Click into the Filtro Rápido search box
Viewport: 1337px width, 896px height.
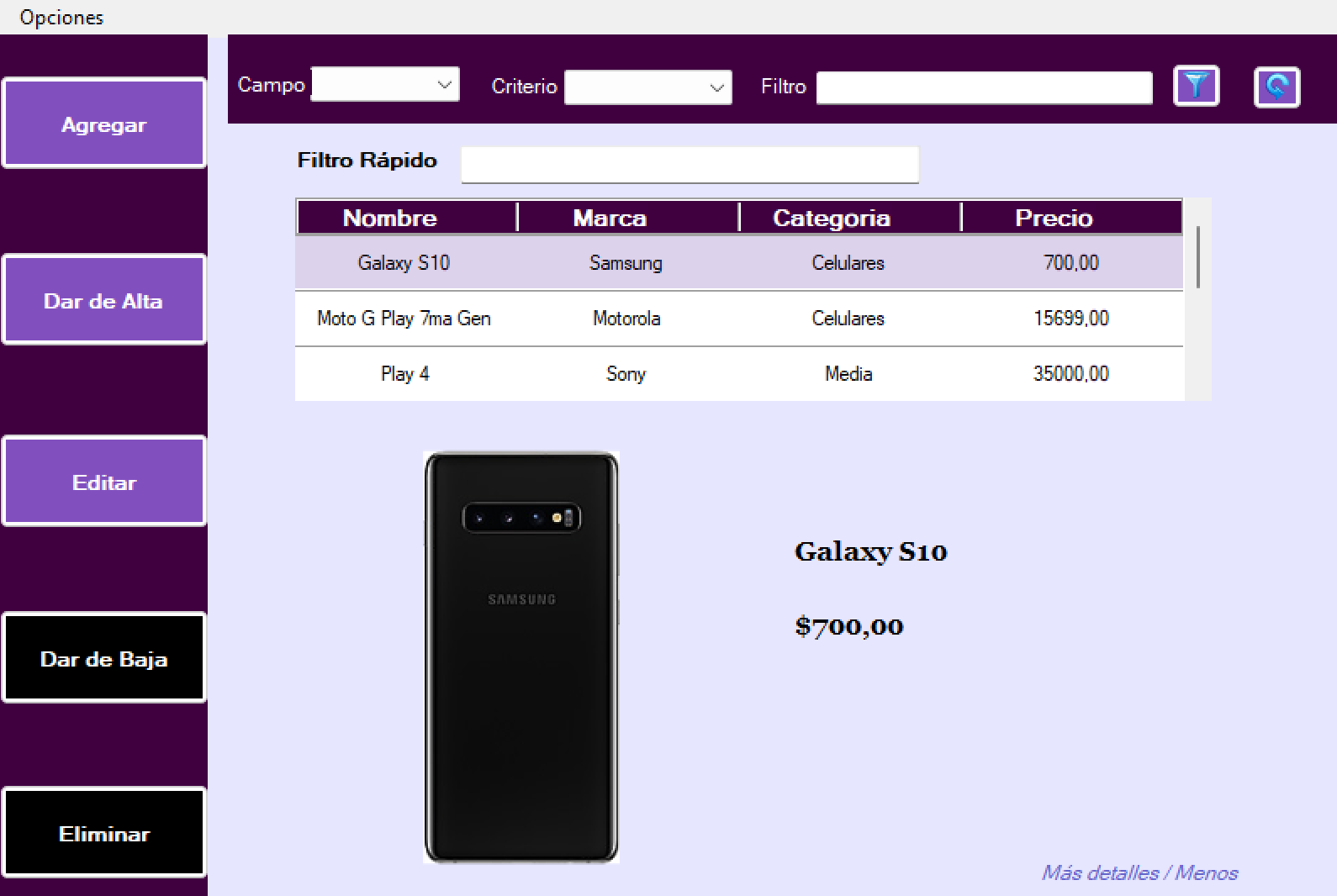click(x=690, y=165)
